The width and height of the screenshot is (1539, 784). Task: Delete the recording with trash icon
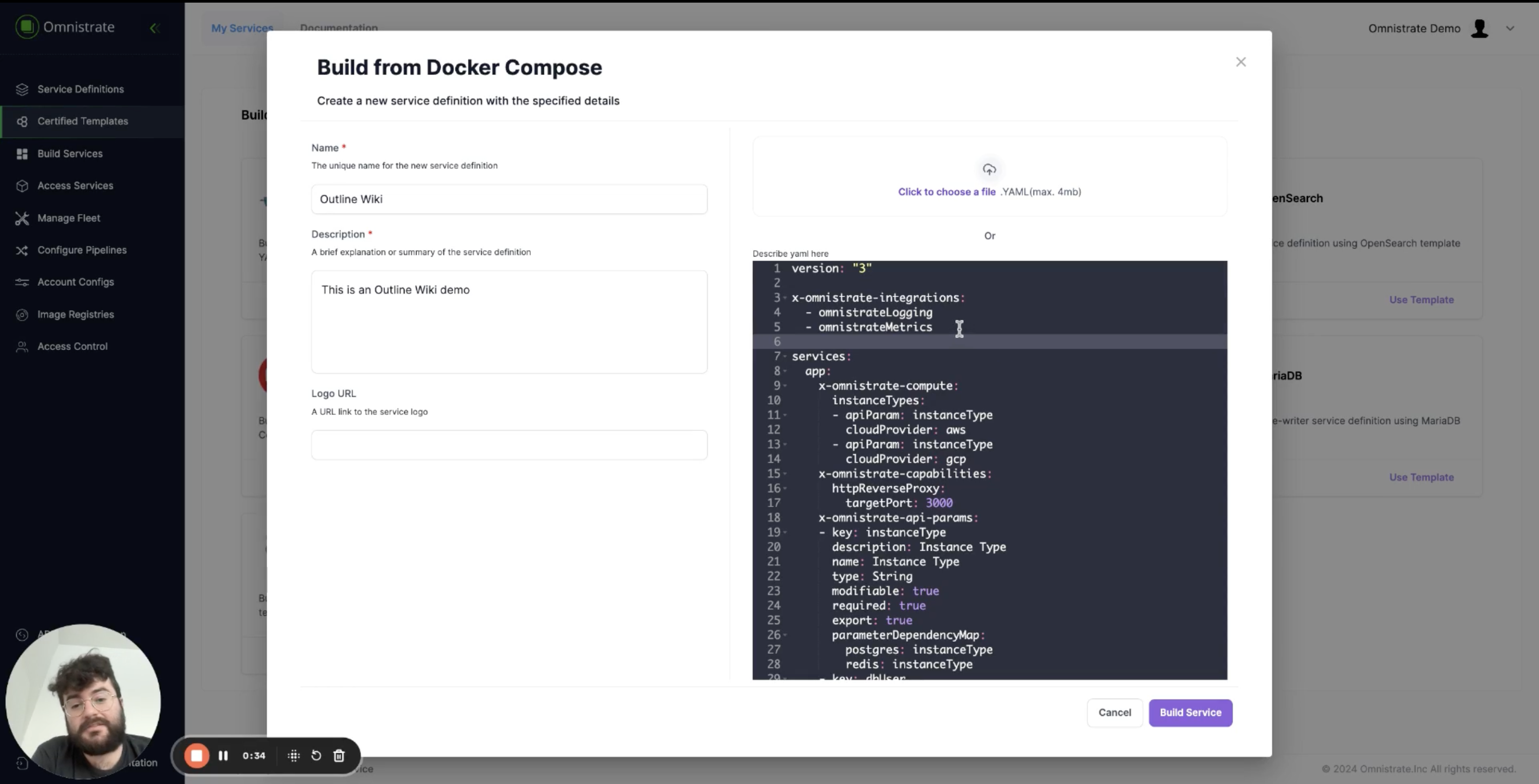(x=339, y=755)
